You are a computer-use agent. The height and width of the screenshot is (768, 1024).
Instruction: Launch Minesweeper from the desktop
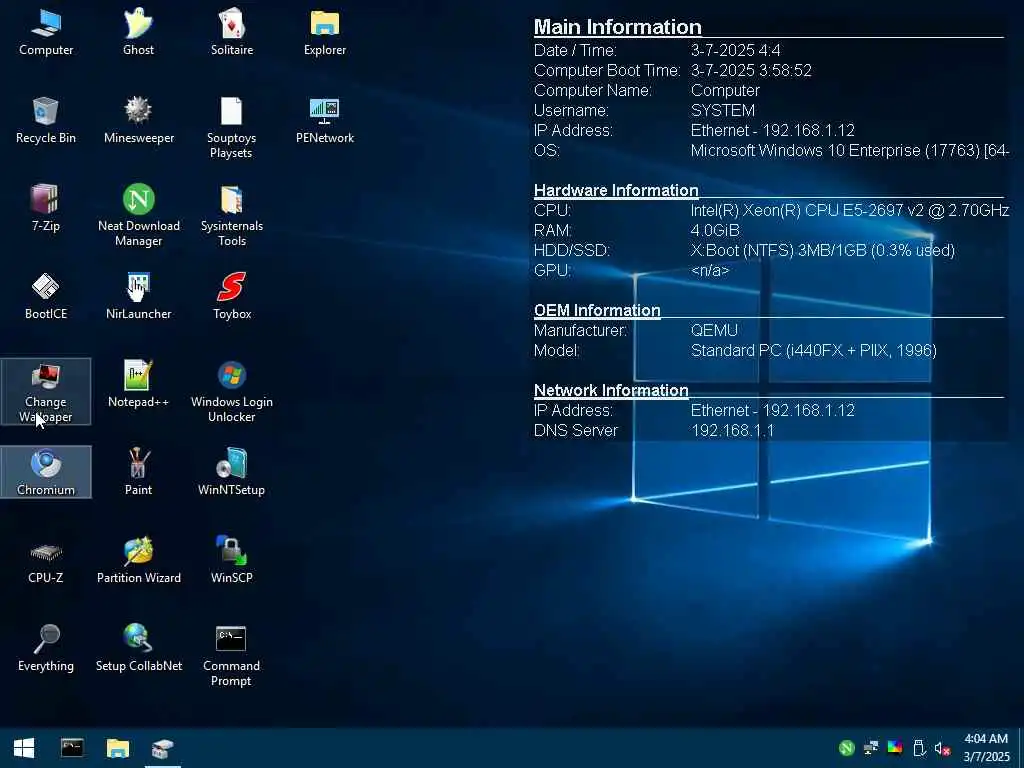138,121
